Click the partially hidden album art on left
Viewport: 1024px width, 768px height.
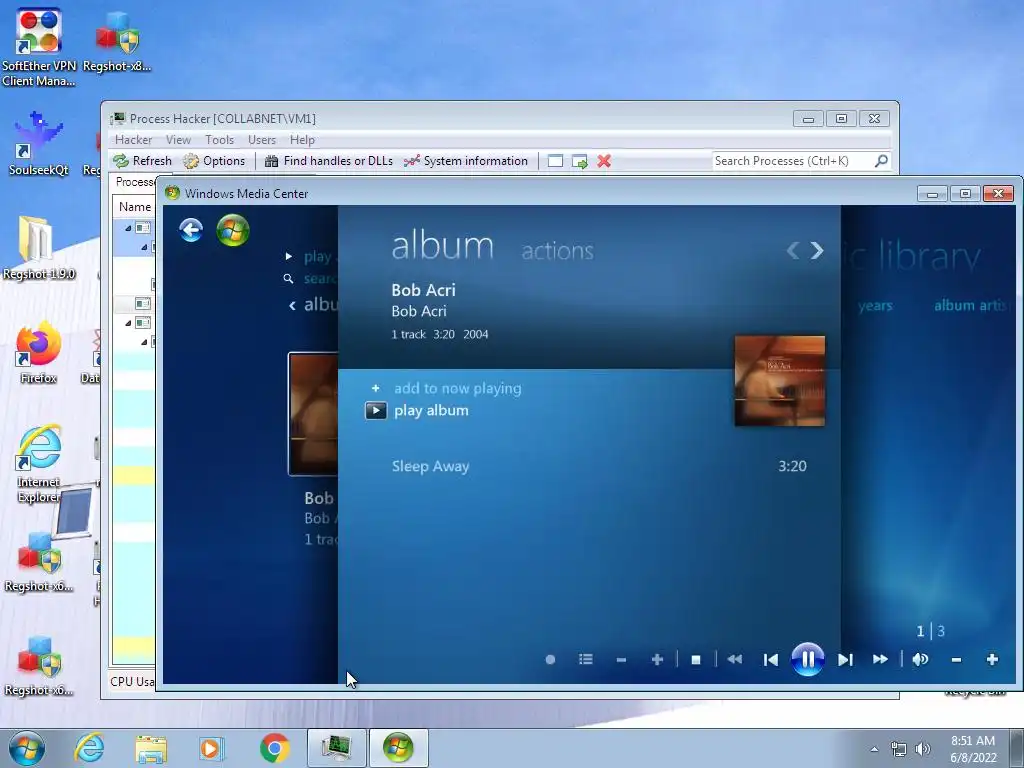313,414
